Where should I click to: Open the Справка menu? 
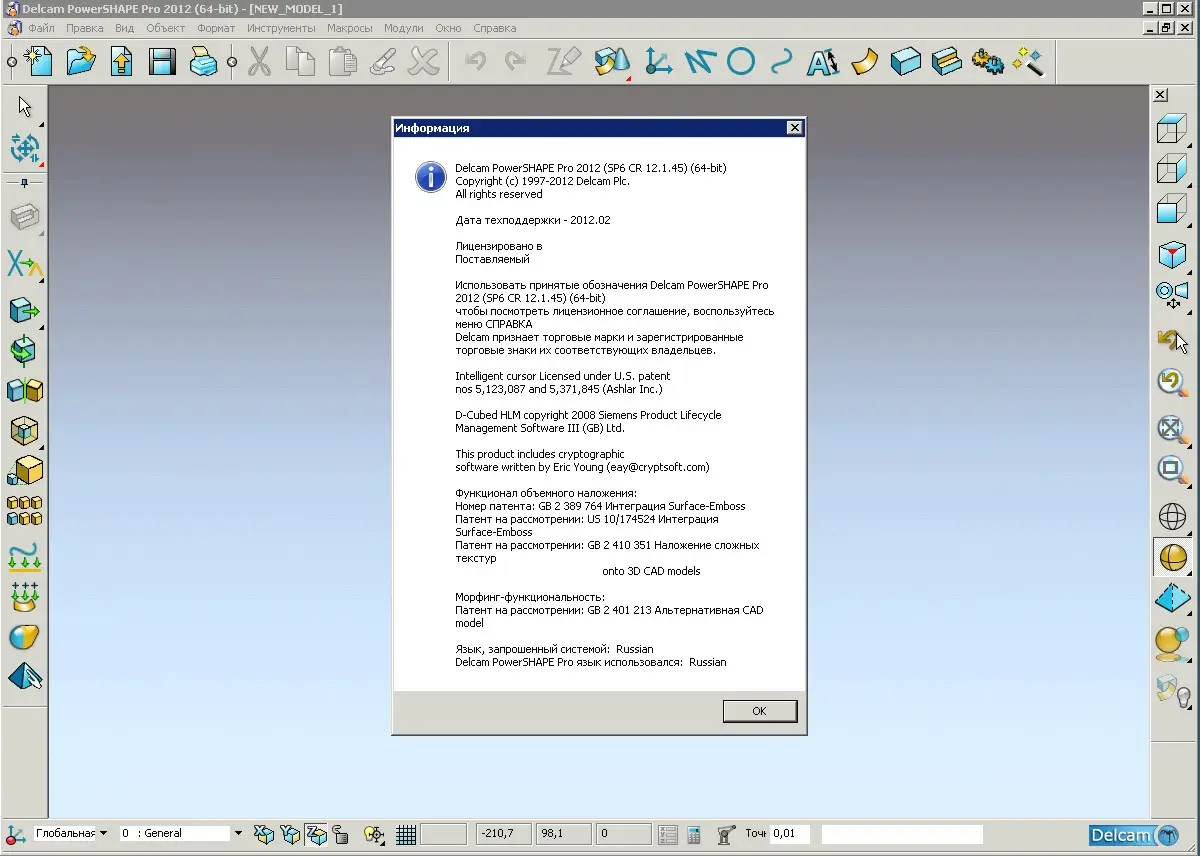pyautogui.click(x=495, y=28)
